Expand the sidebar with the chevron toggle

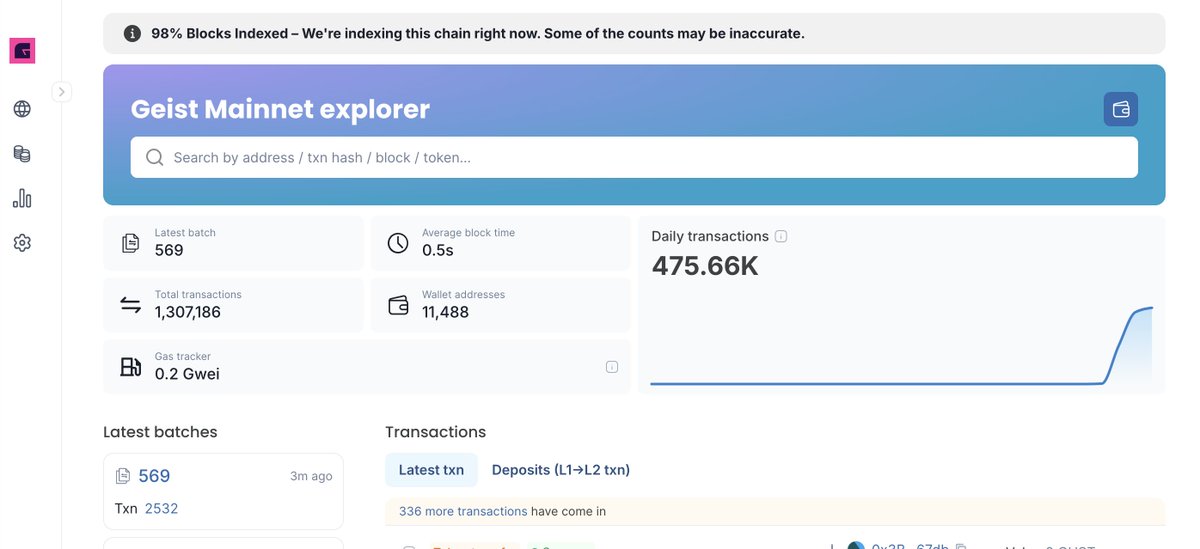coord(61,92)
